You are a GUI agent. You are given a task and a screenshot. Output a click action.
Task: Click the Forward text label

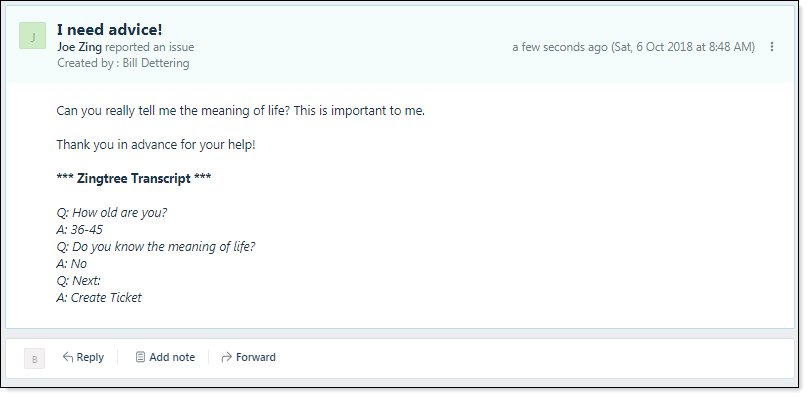coord(256,357)
